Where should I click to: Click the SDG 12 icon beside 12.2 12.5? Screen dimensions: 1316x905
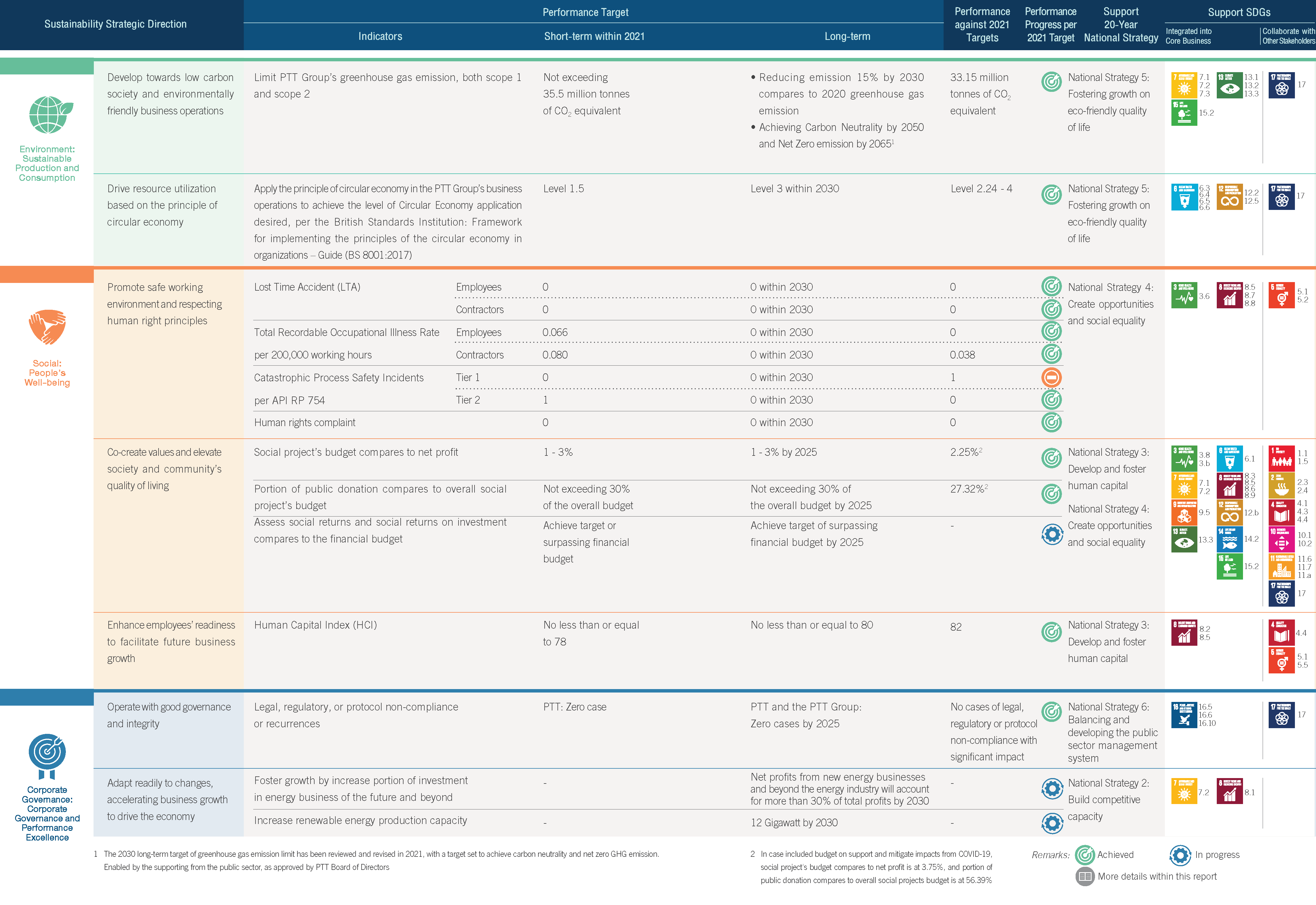pyautogui.click(x=1229, y=197)
